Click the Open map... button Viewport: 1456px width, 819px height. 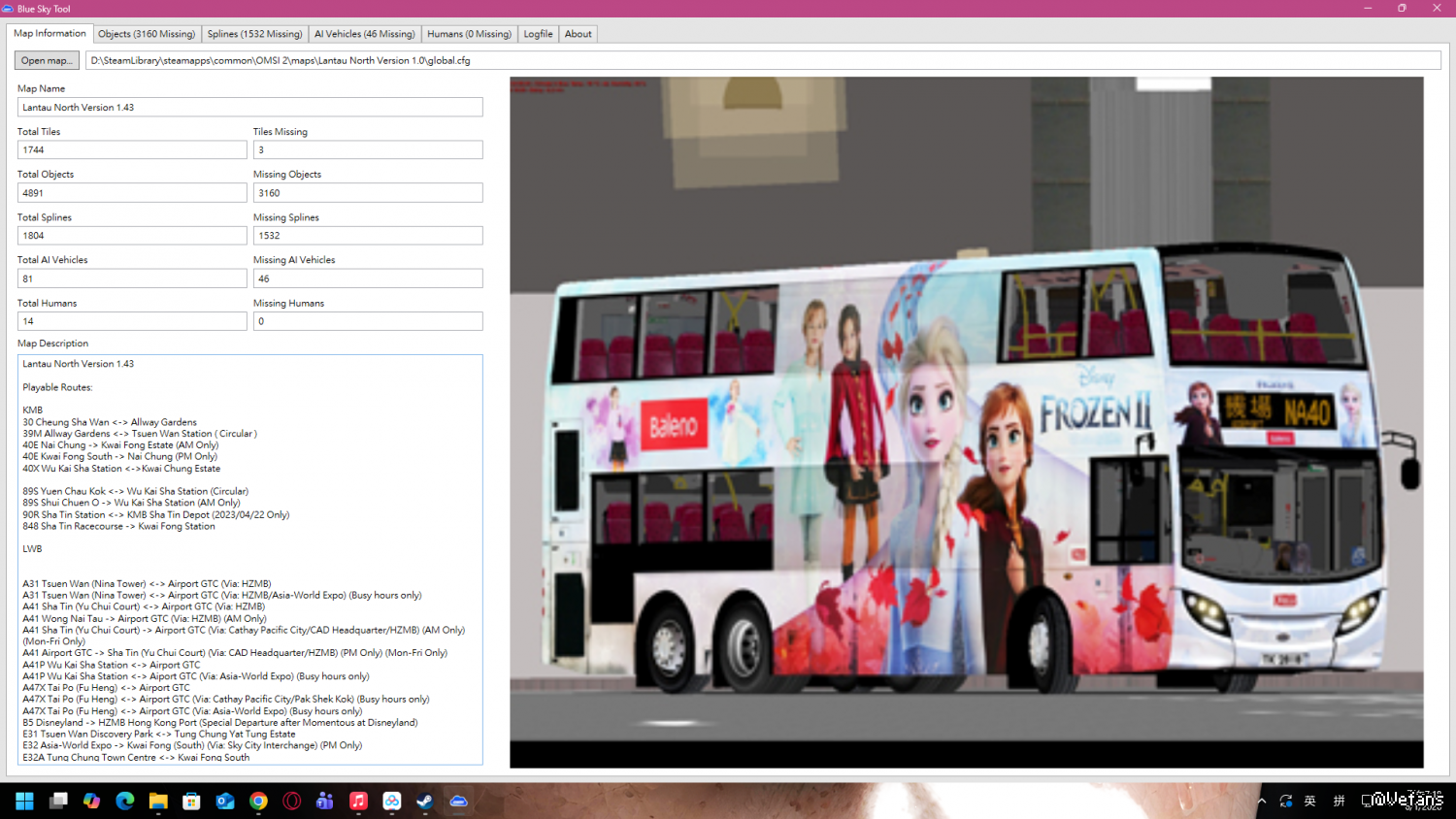(47, 60)
